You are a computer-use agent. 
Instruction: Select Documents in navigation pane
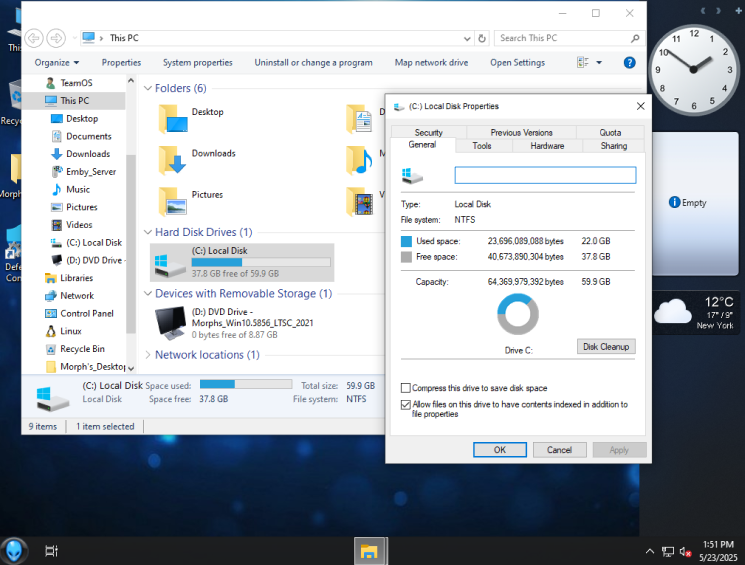pos(88,136)
